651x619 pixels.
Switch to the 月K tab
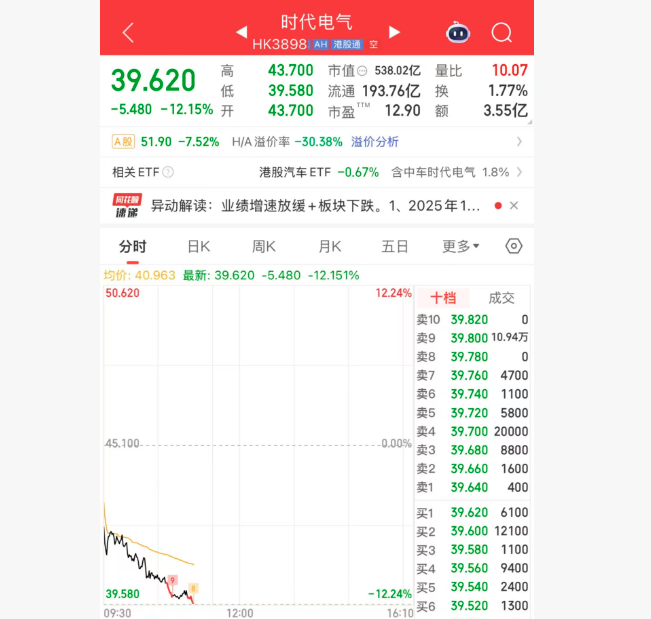click(x=330, y=246)
